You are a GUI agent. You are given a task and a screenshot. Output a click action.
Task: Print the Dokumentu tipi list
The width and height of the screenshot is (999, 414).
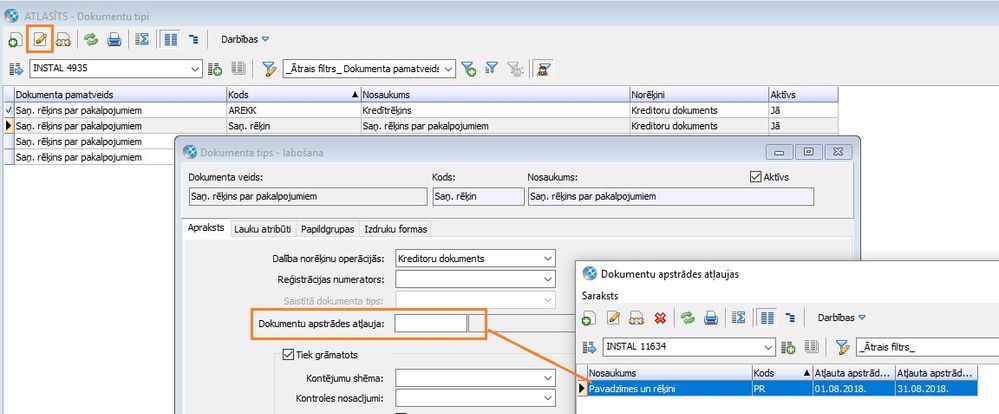[x=114, y=39]
